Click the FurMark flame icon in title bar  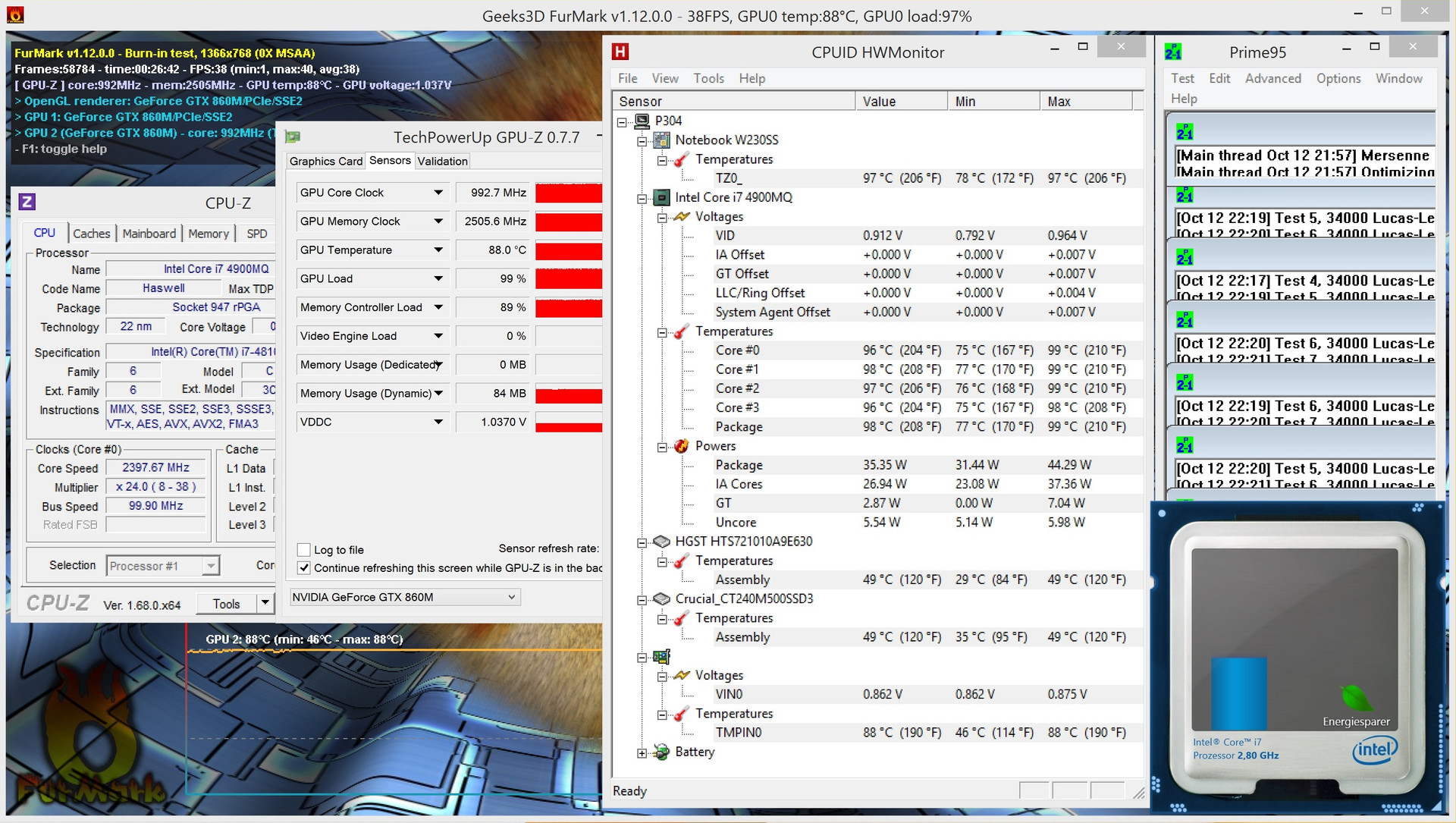click(x=15, y=15)
